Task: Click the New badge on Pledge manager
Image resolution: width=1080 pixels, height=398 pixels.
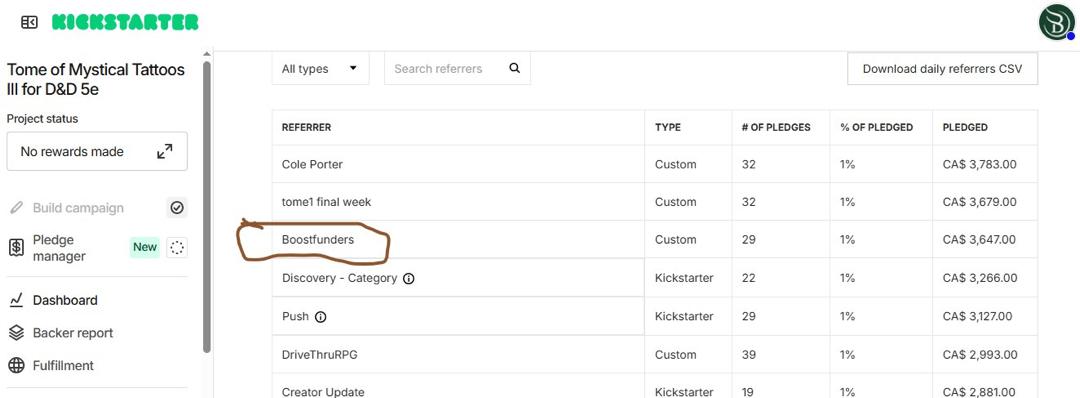Action: tap(145, 247)
